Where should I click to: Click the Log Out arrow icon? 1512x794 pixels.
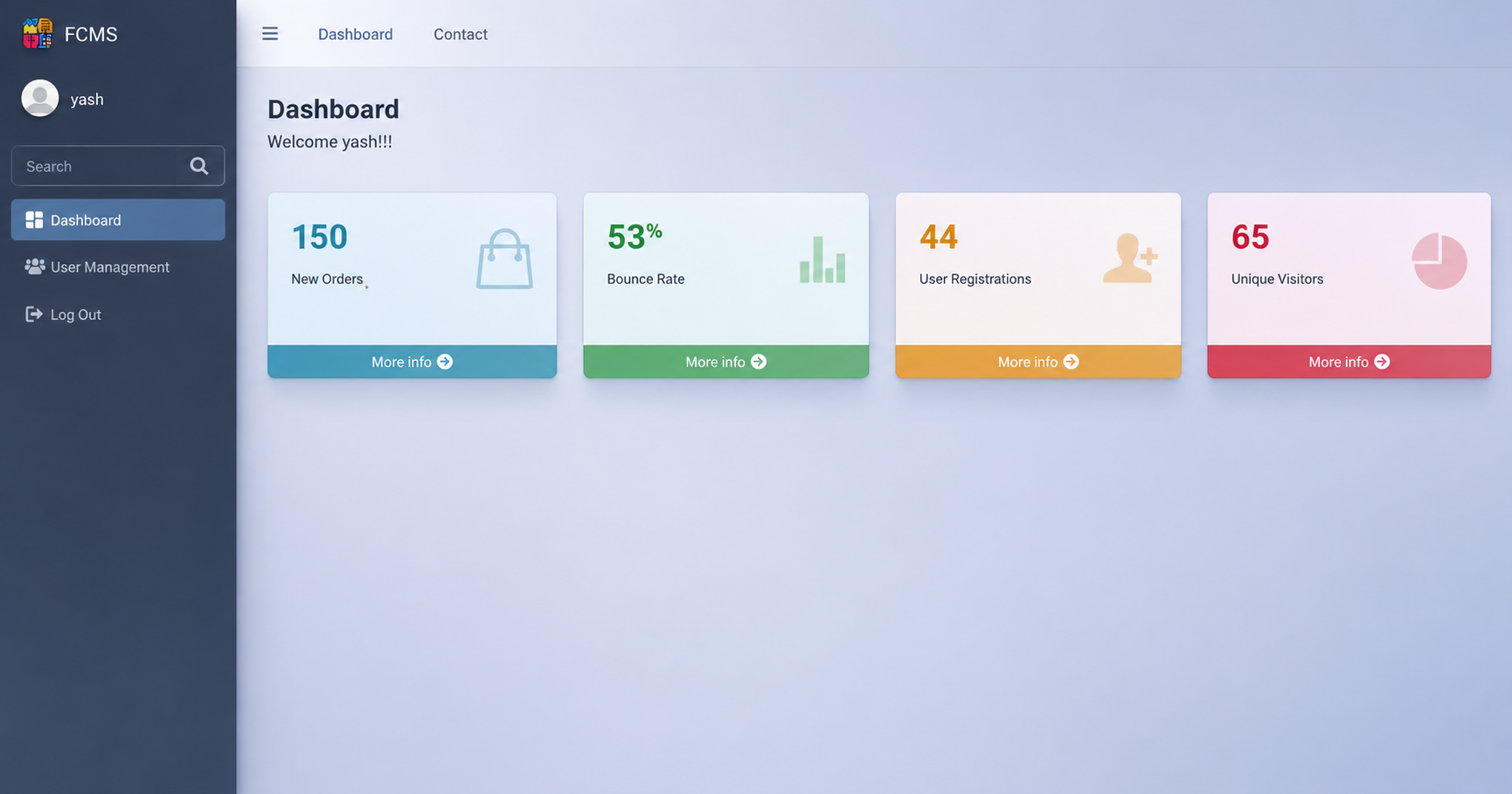click(34, 314)
